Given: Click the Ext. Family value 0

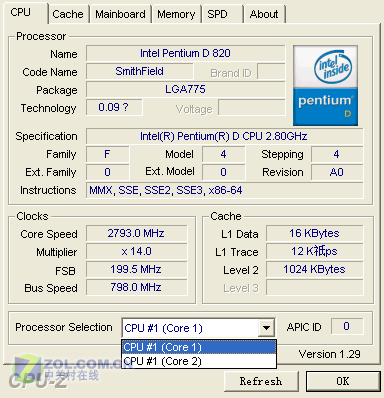Looking at the screenshot, I should coord(107,172).
